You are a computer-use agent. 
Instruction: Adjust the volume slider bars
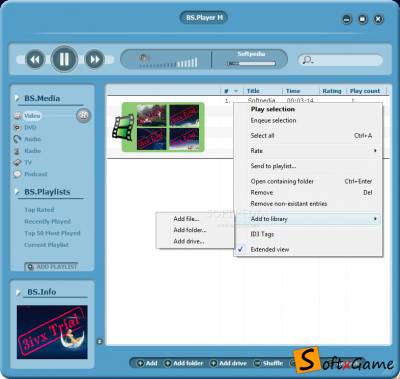169,63
